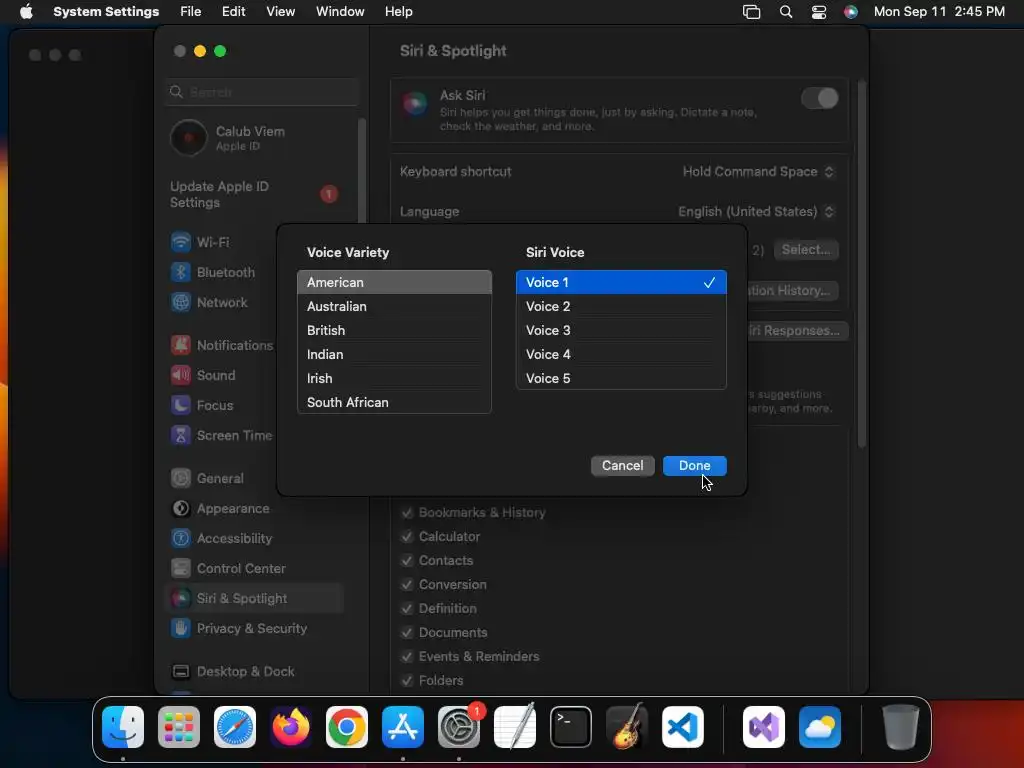Open System Settings app menu

click(x=106, y=12)
